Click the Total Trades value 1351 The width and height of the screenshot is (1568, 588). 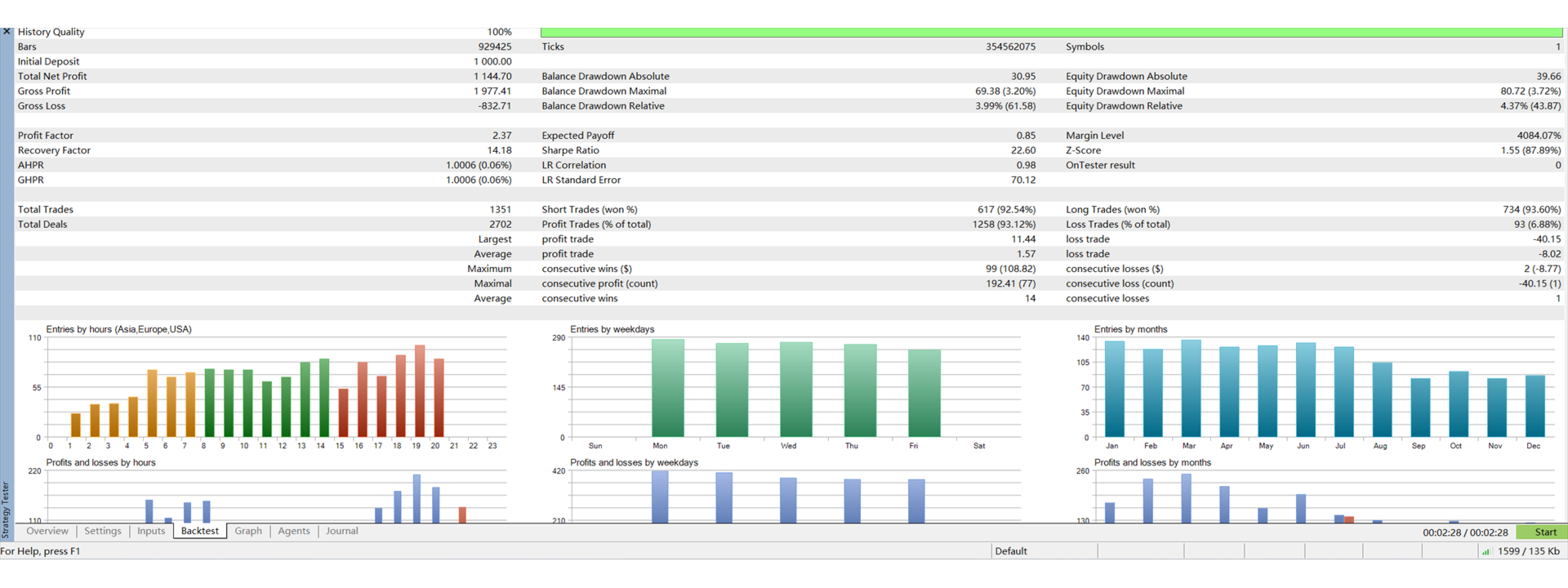500,210
